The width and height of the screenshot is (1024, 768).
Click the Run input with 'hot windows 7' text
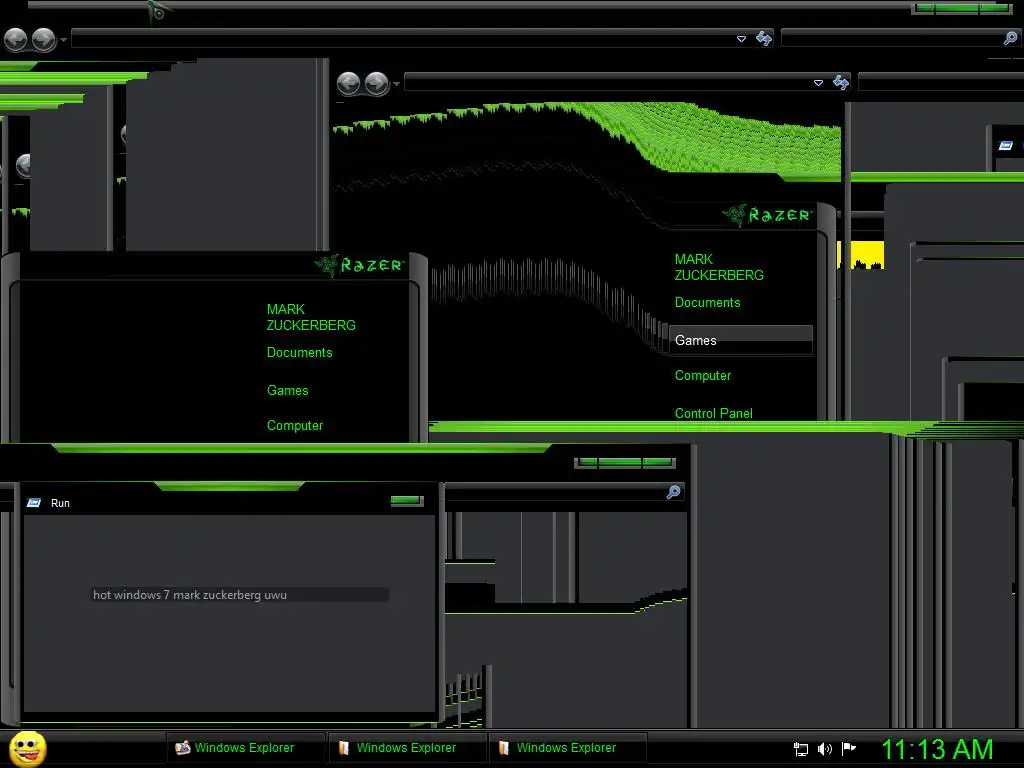click(x=239, y=595)
